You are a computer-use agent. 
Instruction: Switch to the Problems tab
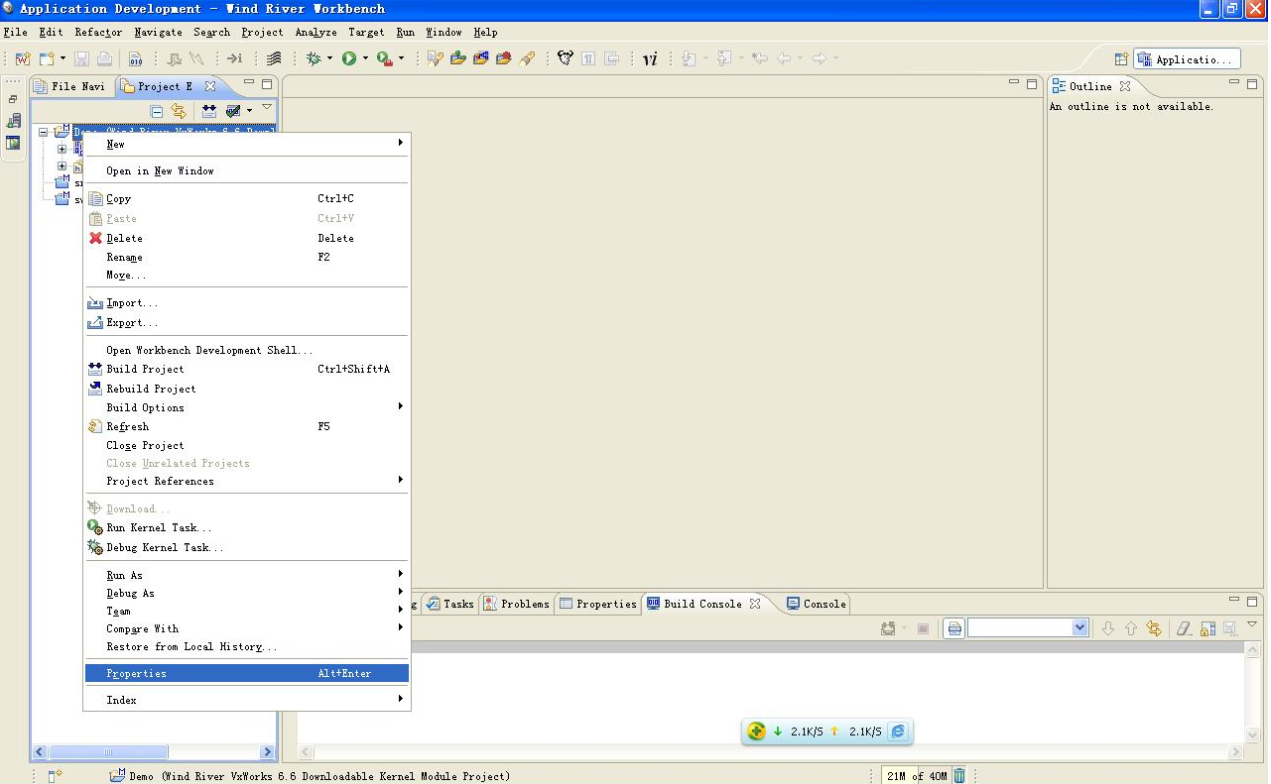pyautogui.click(x=524, y=604)
